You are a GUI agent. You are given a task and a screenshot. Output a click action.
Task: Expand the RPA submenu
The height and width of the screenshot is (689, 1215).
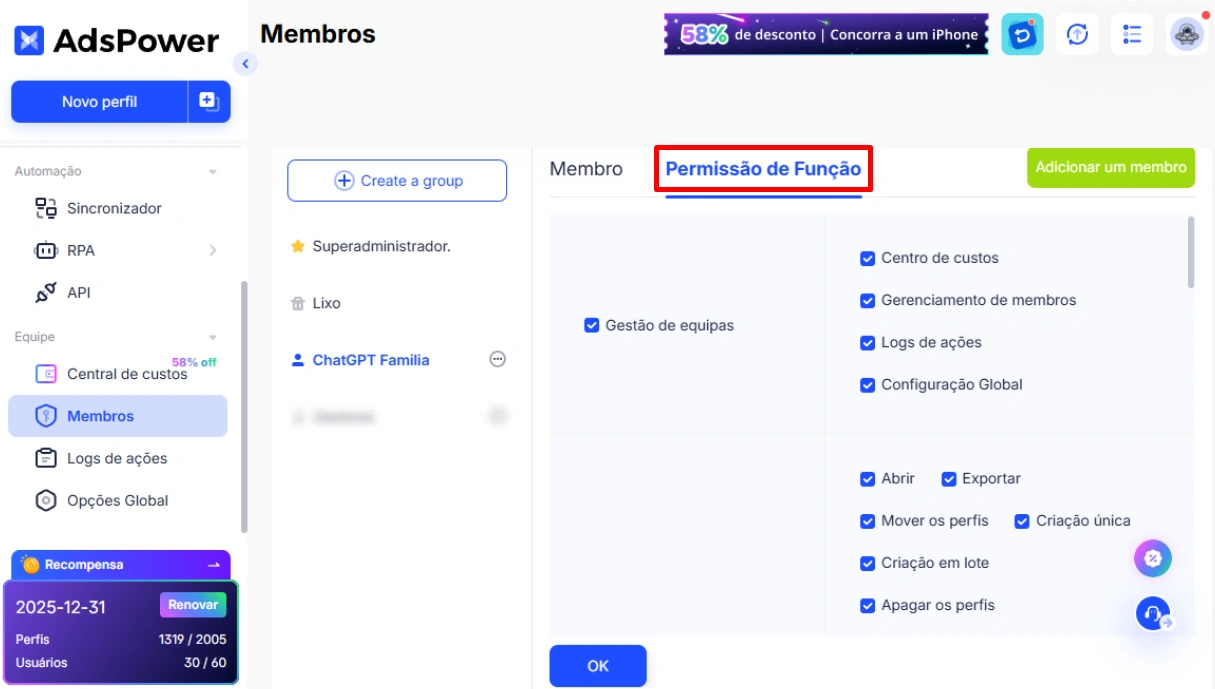213,250
